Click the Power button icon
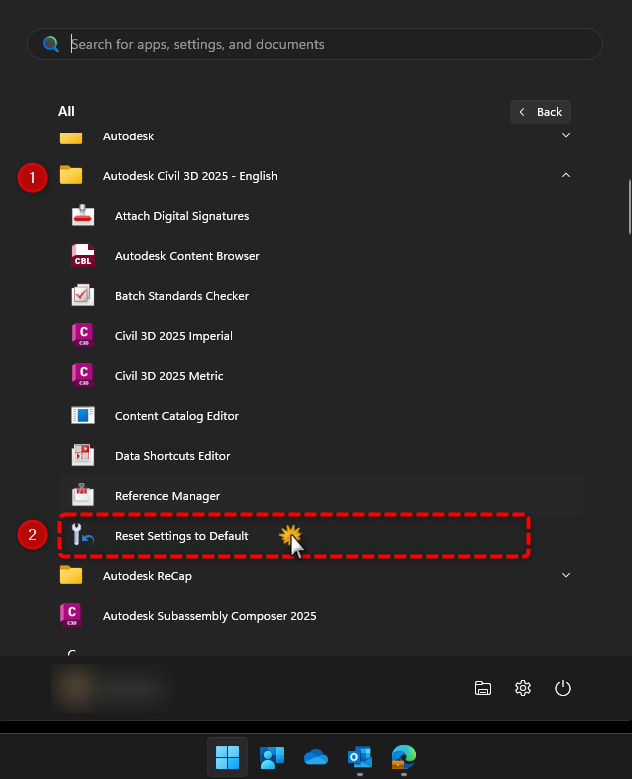The image size is (632, 779). (x=562, y=688)
